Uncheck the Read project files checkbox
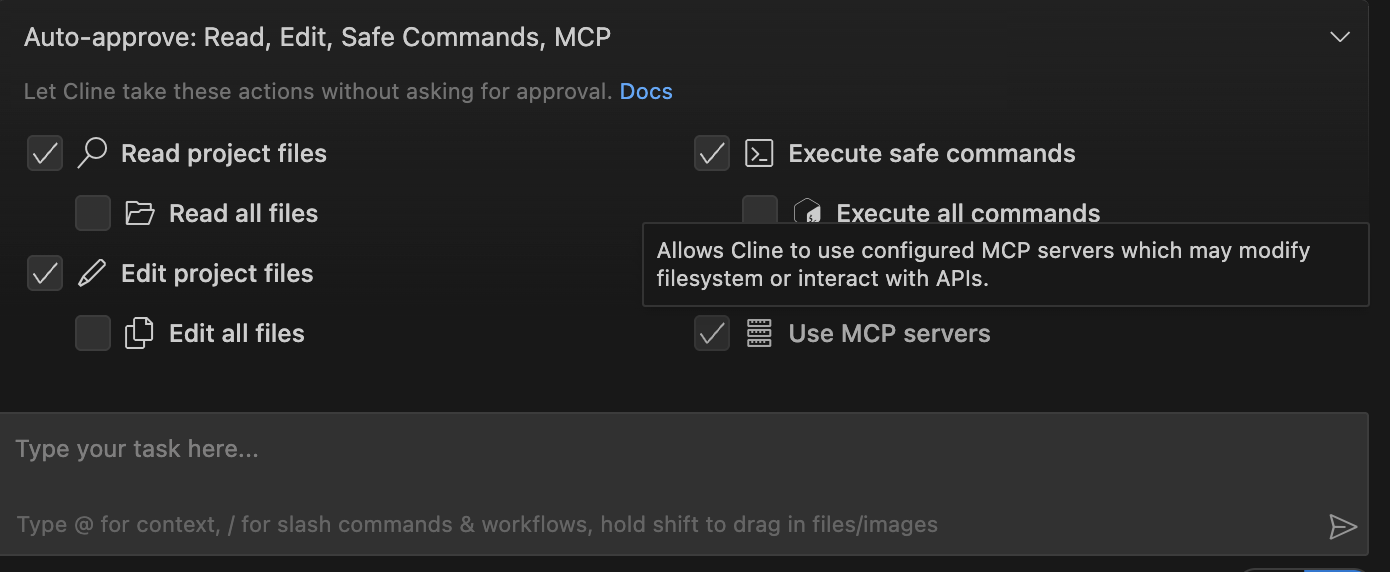Viewport: 1390px width, 572px height. 45,153
